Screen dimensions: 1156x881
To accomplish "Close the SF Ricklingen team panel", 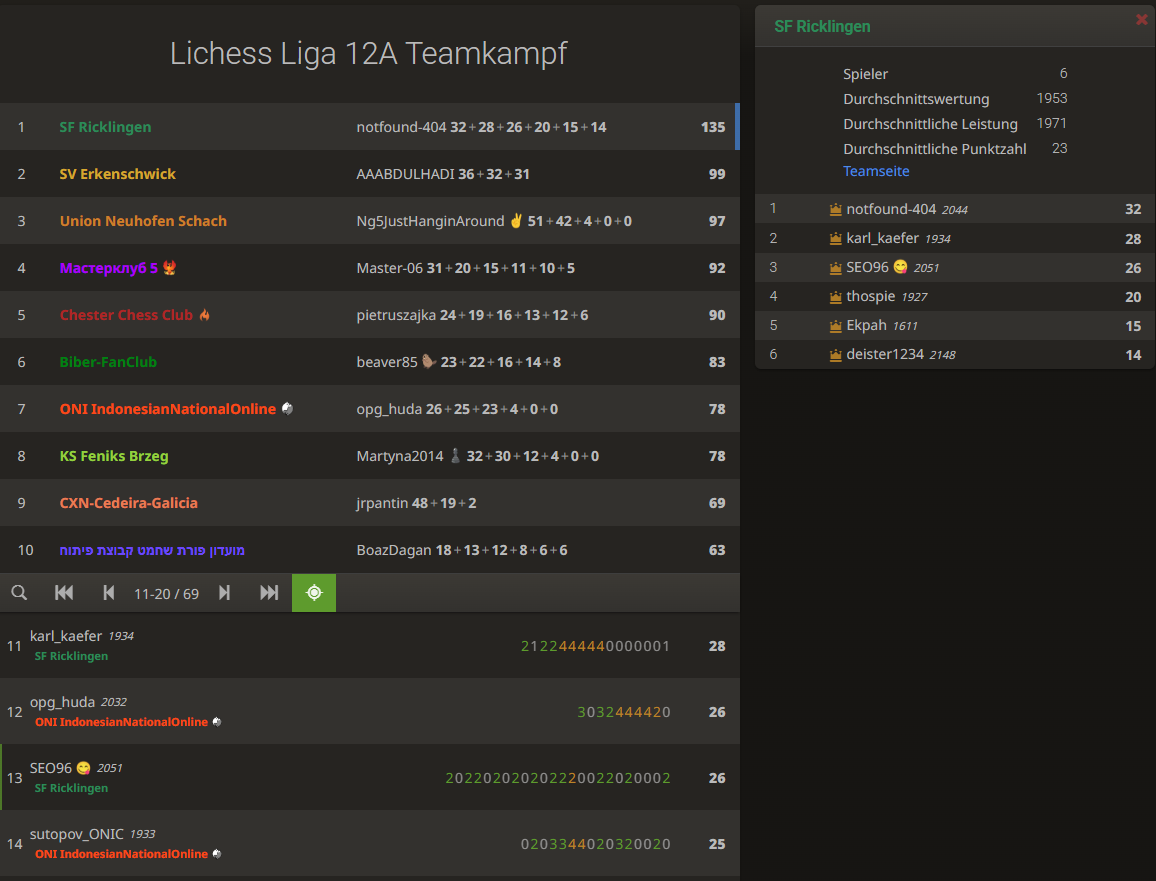I will [x=1141, y=20].
